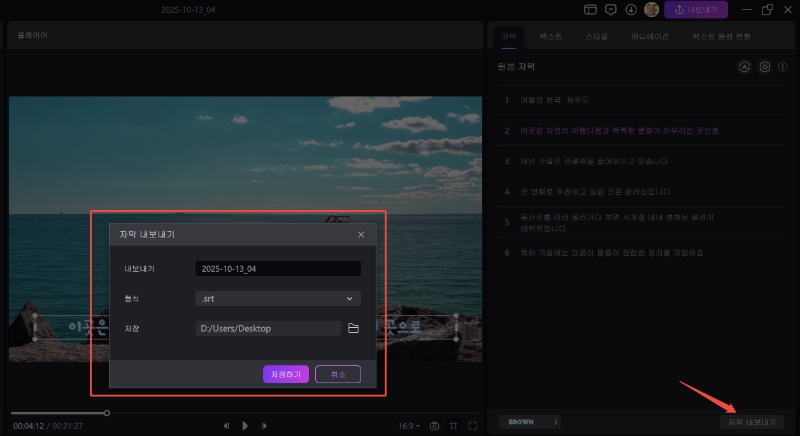Click the 저장하기 save button

[x=286, y=374]
